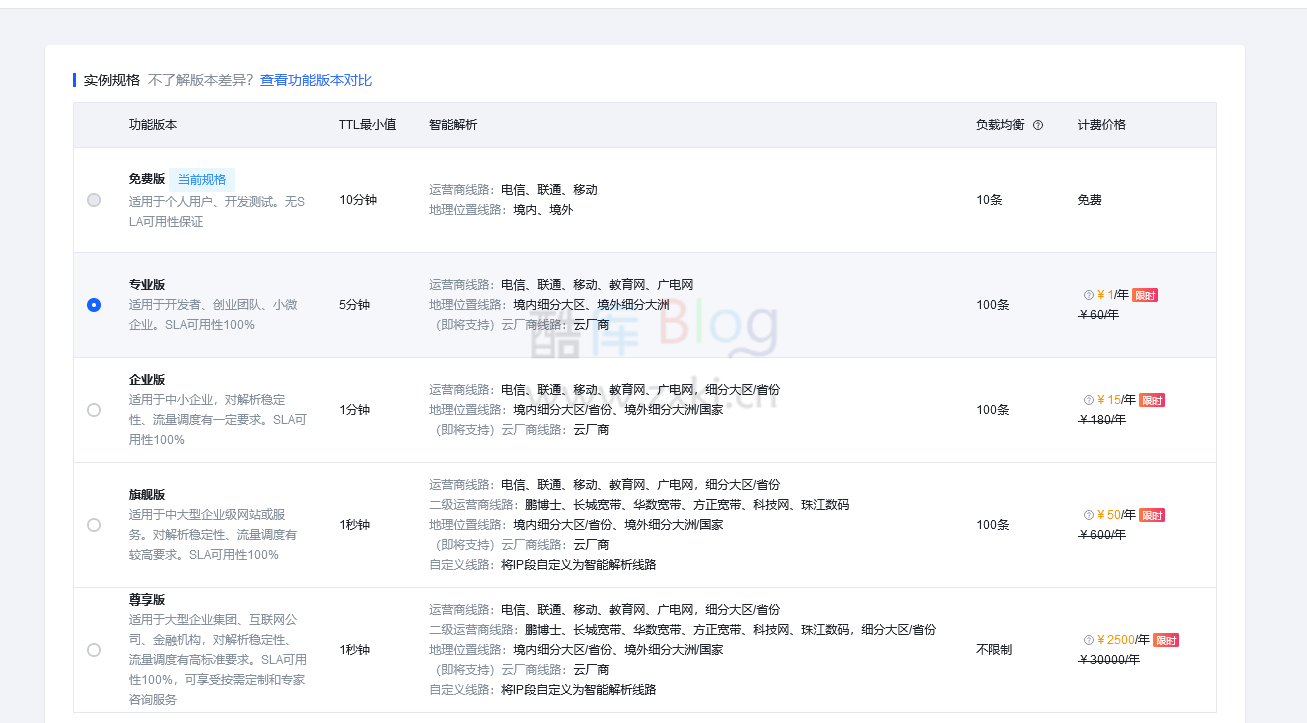Click the 计费价格 column header
This screenshot has height=723, width=1307.
1102,125
